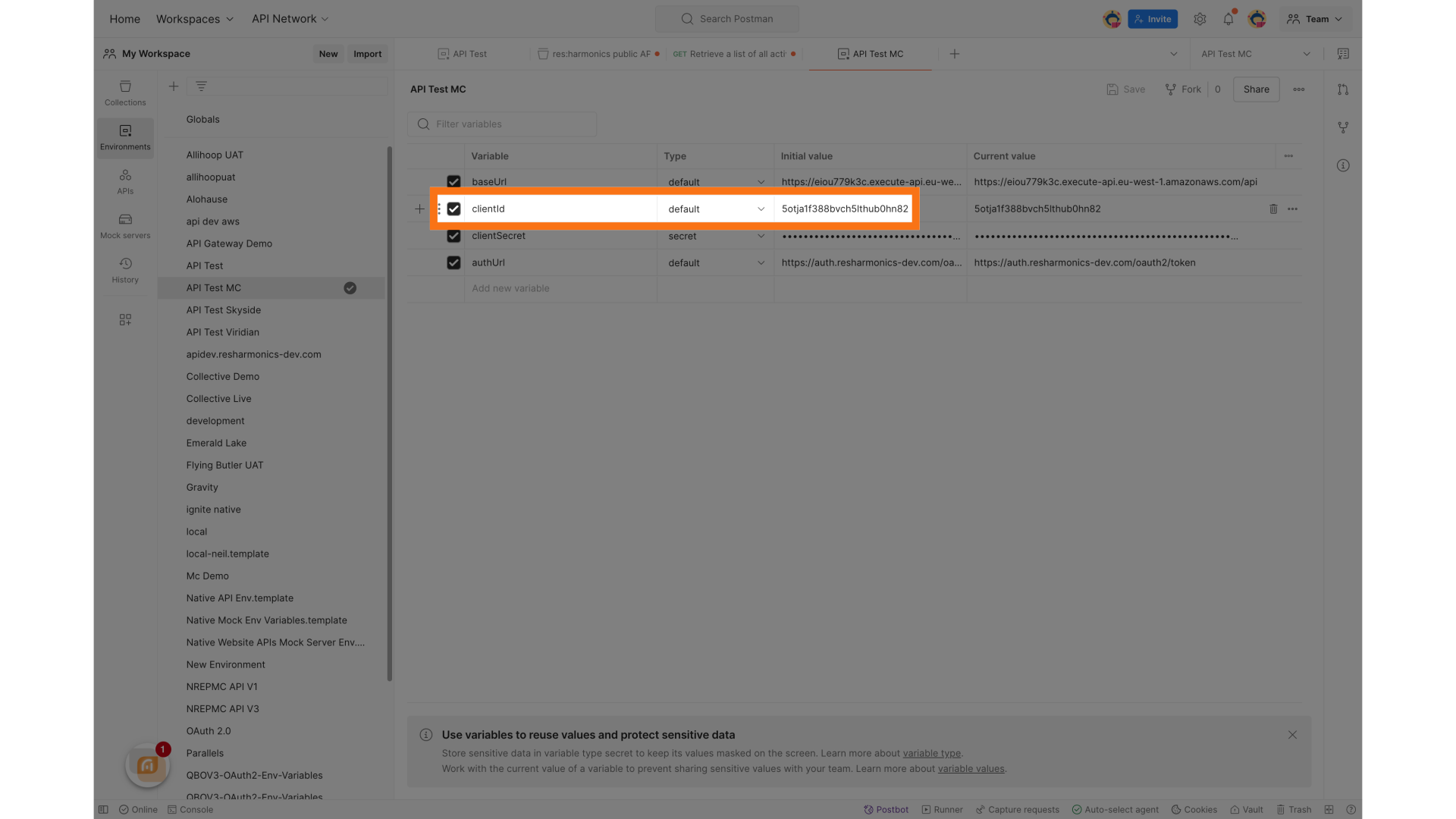The image size is (1456, 819).
Task: Open the Settings gear icon
Action: (1200, 19)
